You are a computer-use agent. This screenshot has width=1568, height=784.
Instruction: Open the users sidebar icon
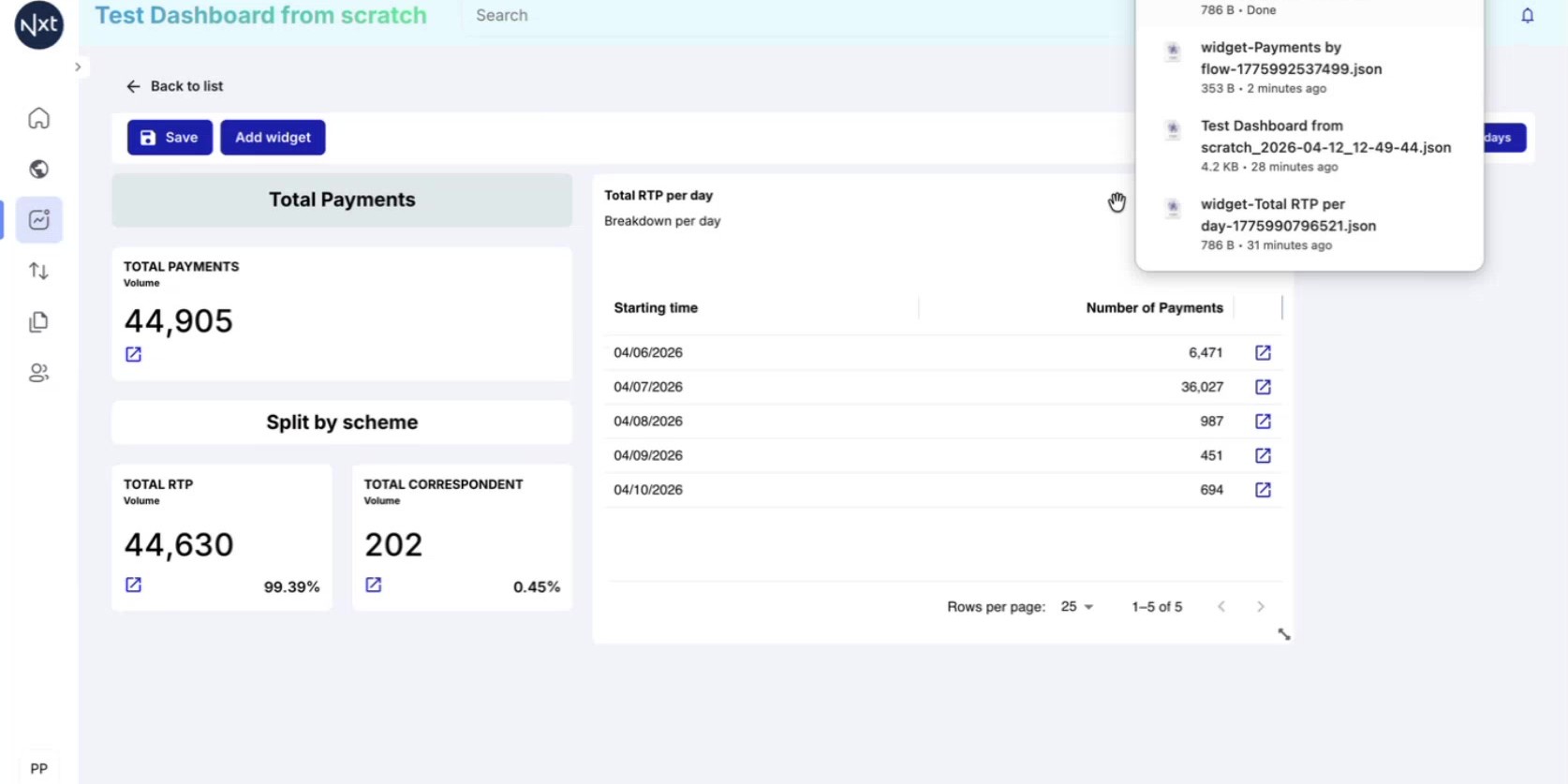coord(38,373)
